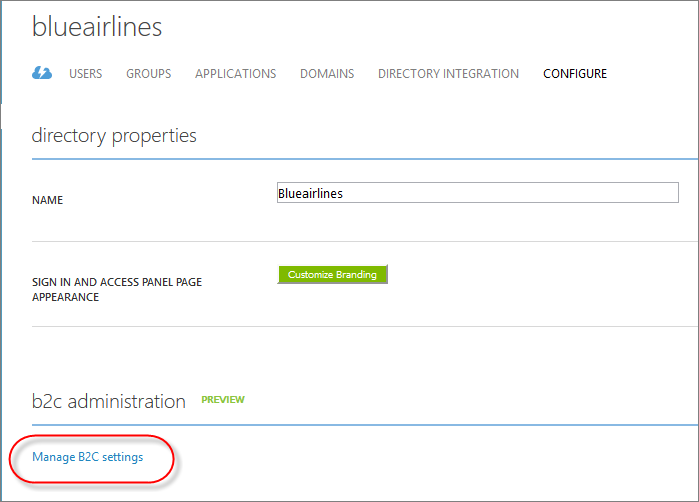
Task: Click the word settings in B2C link
Action: click(x=123, y=457)
